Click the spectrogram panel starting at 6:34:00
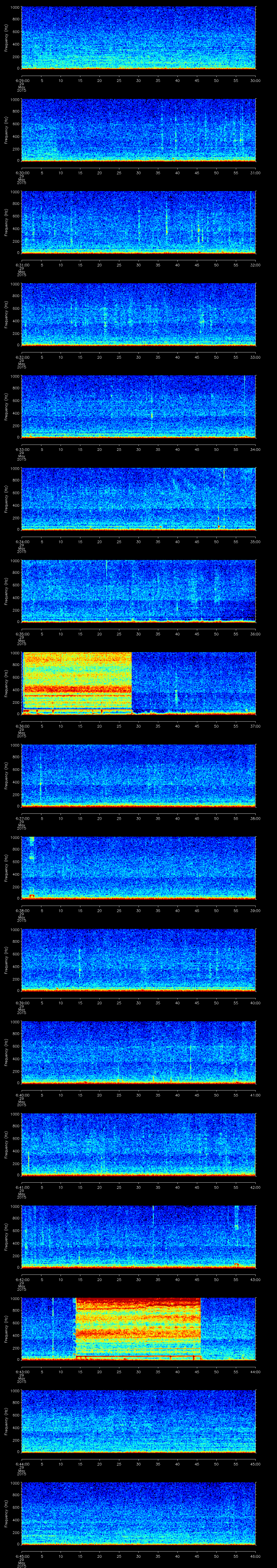The width and height of the screenshot is (277, 1568). tap(139, 499)
